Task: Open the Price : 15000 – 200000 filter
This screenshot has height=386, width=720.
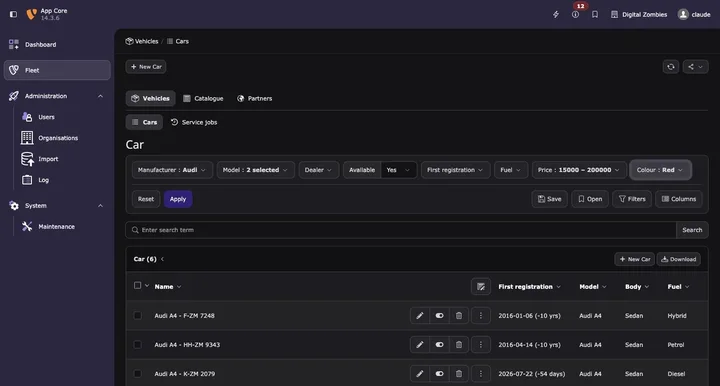Action: [x=579, y=170]
